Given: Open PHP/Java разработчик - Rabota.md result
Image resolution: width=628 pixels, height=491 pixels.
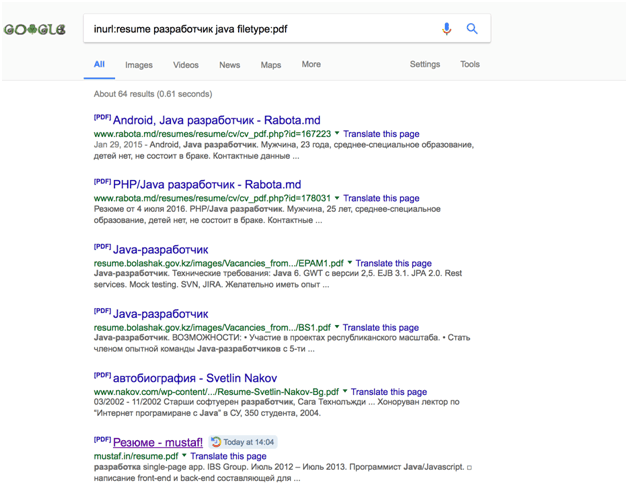Looking at the screenshot, I should pyautogui.click(x=206, y=185).
